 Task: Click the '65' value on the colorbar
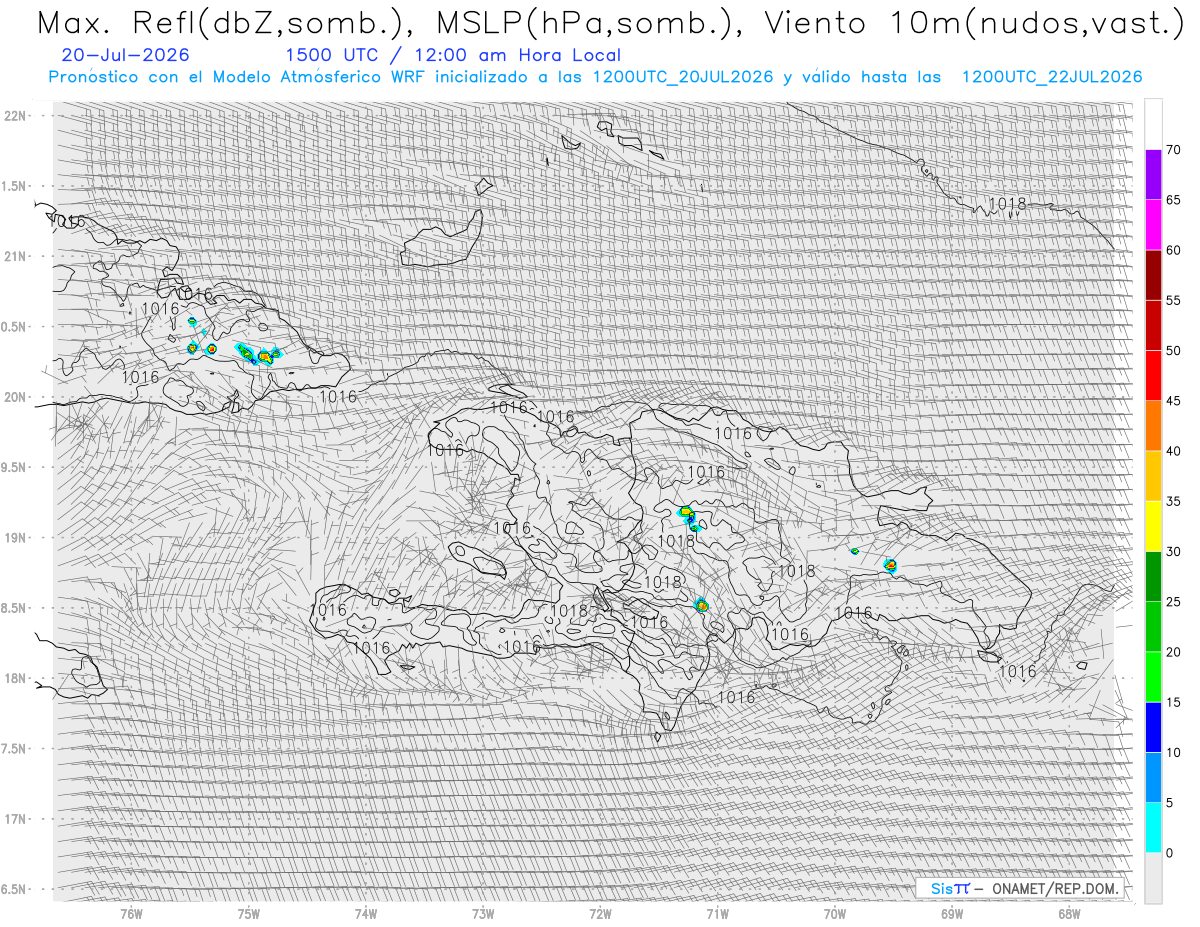pos(1174,200)
